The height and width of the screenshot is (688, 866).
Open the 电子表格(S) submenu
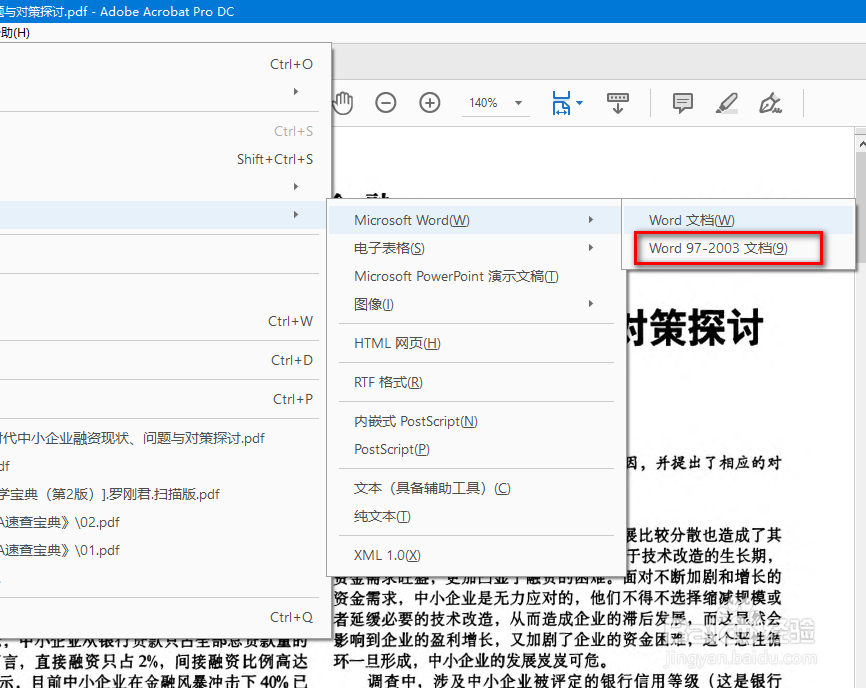click(474, 248)
